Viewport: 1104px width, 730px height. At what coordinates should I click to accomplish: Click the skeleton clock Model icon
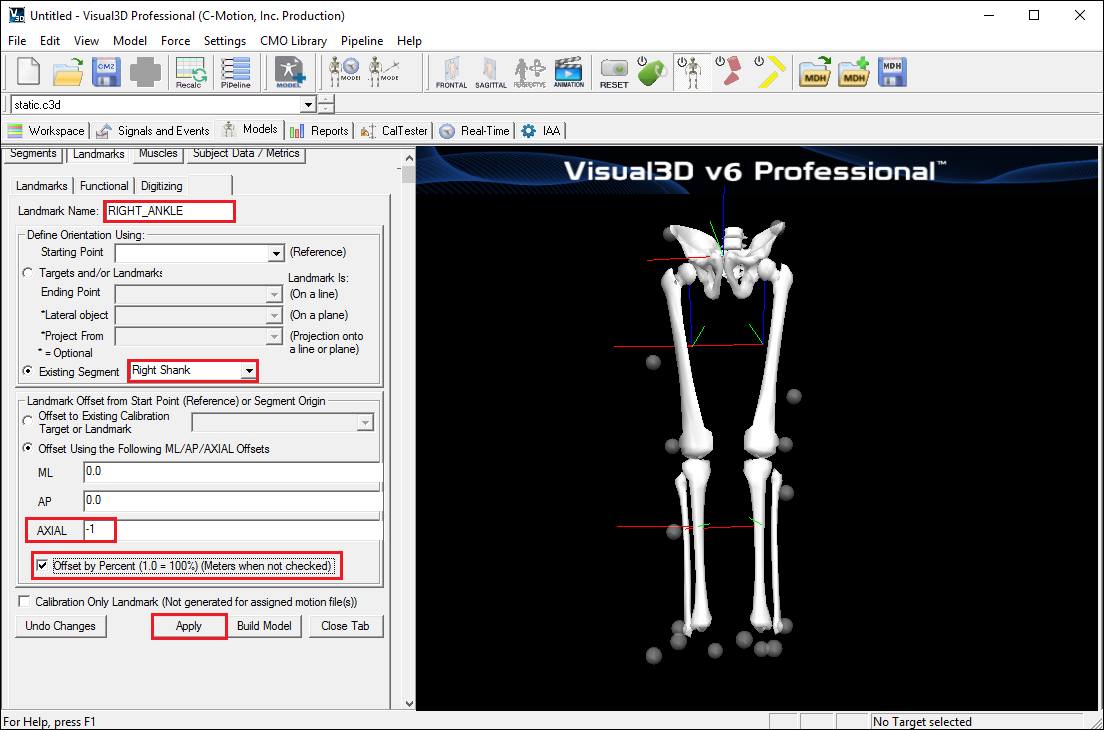[x=344, y=72]
